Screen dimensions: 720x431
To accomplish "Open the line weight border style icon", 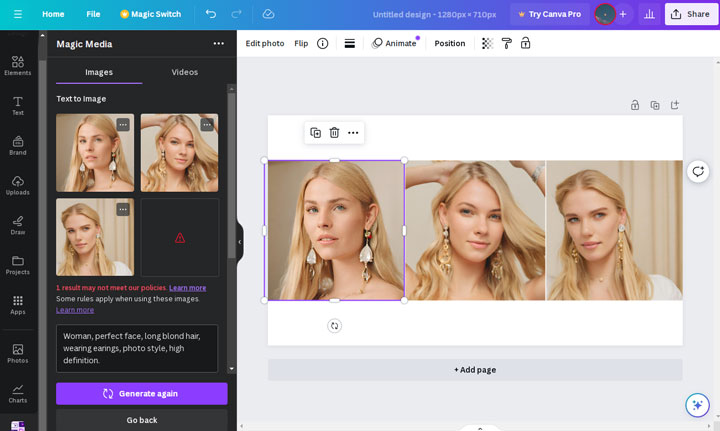I will coord(349,44).
